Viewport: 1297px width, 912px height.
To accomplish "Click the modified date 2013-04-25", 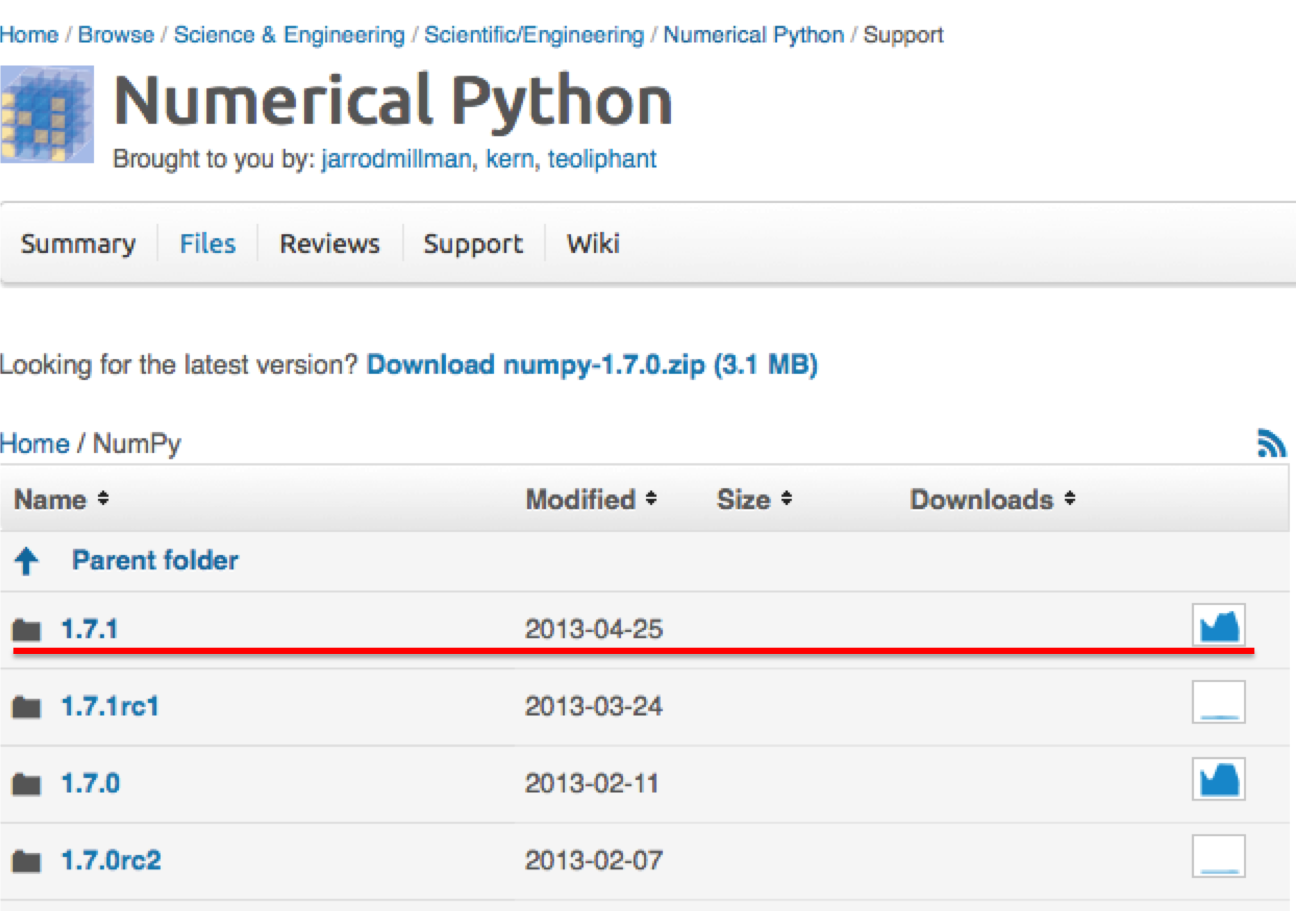I will click(x=594, y=630).
